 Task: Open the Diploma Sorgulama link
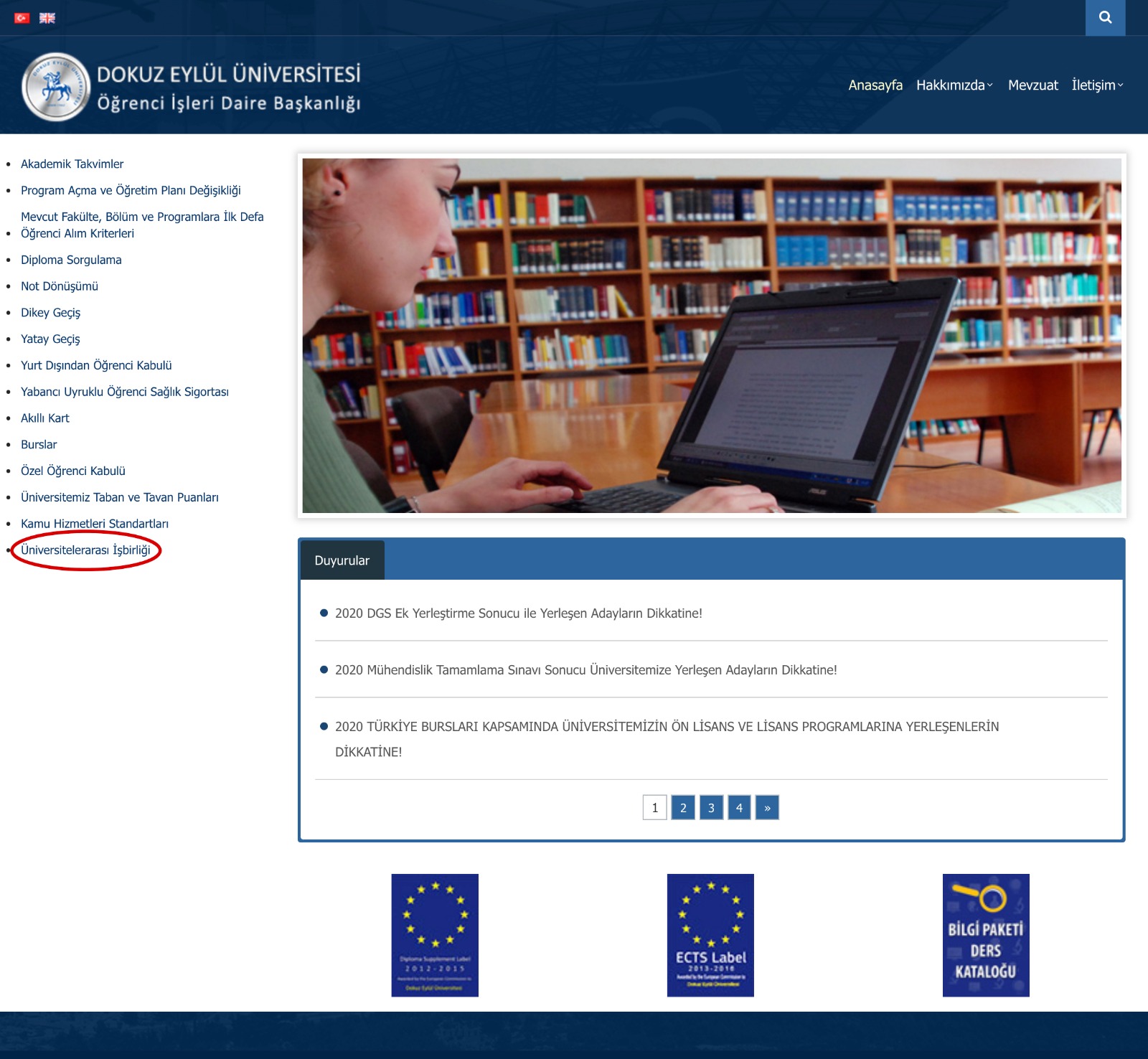point(71,260)
